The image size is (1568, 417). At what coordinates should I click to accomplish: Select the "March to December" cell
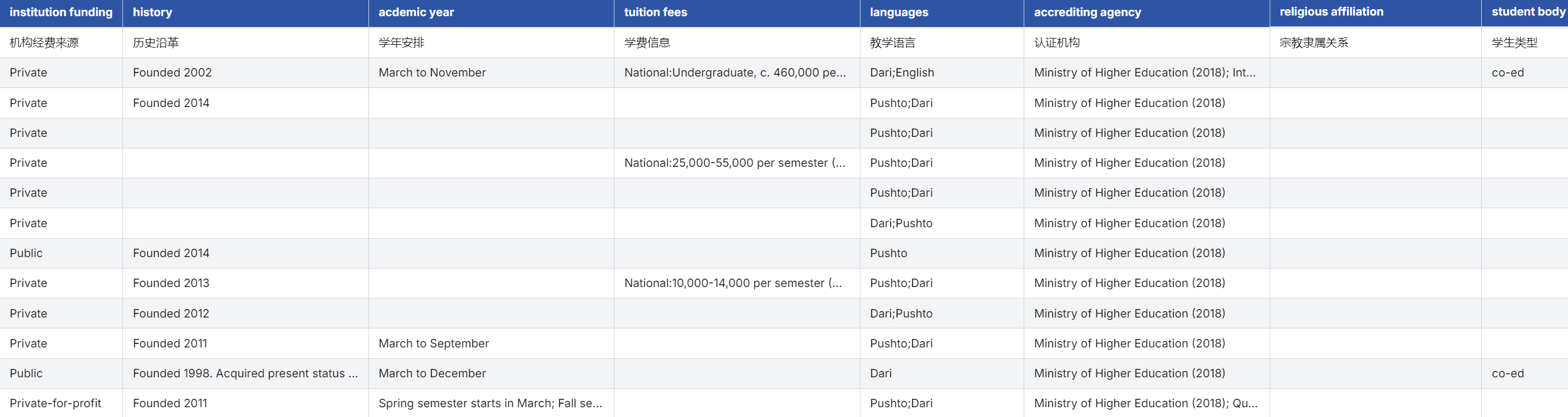coord(432,373)
